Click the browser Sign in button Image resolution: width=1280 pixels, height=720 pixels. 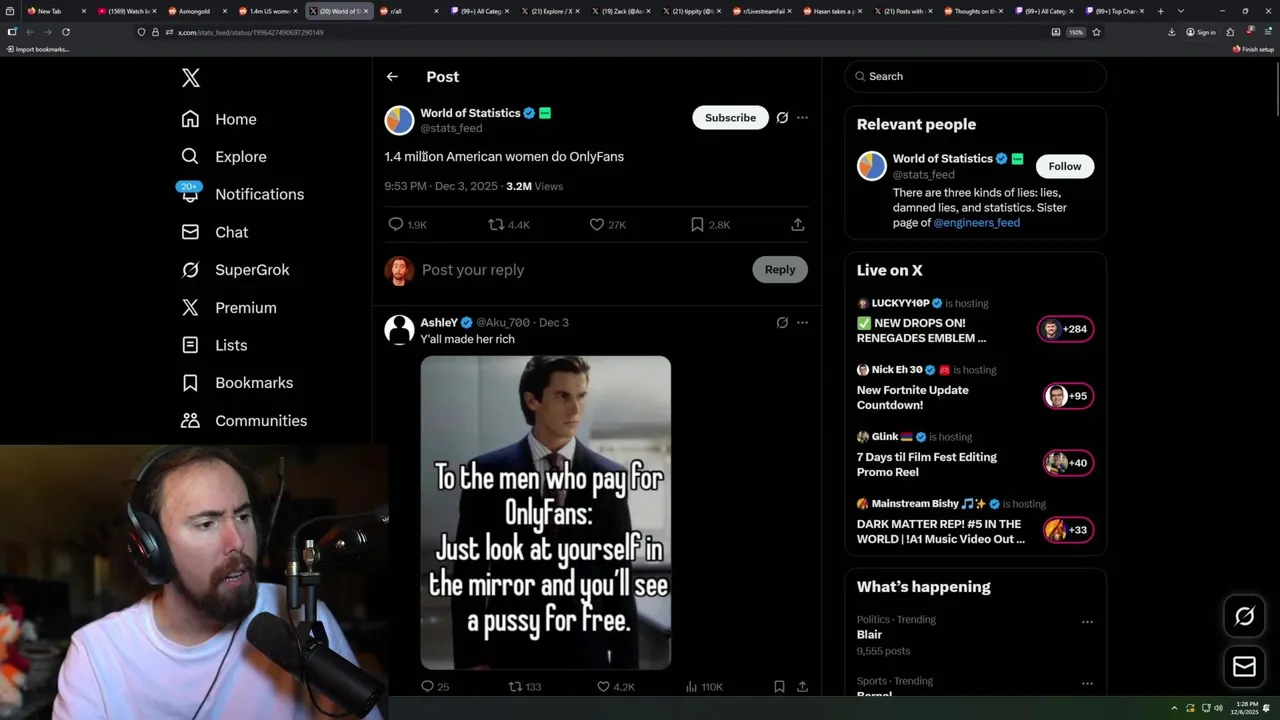(1200, 32)
